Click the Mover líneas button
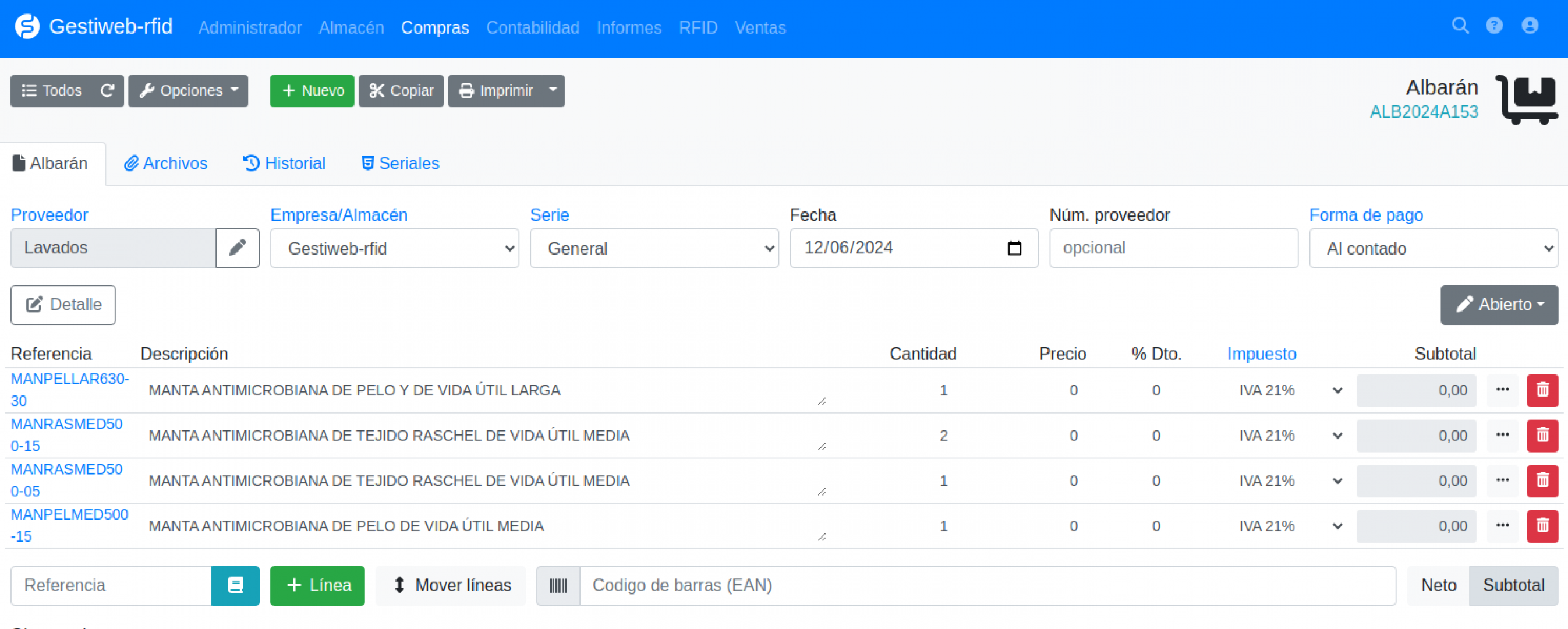1568x629 pixels. click(451, 585)
